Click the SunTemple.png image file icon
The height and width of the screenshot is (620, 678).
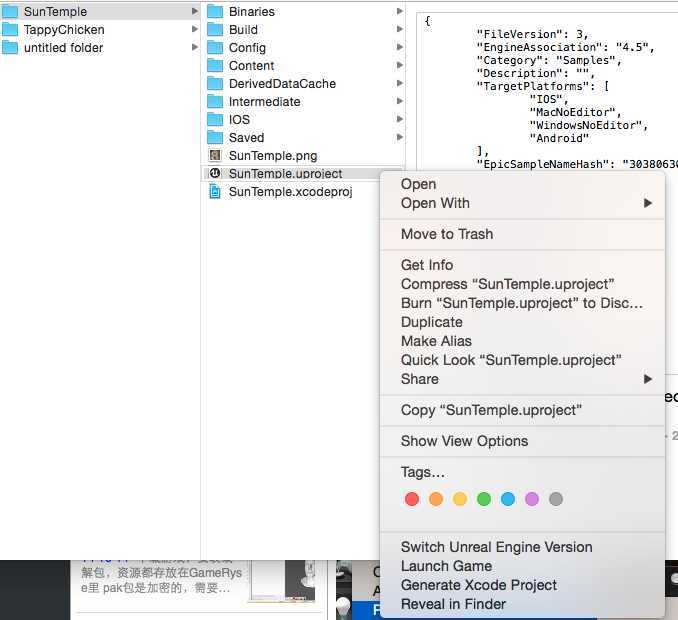(x=215, y=155)
